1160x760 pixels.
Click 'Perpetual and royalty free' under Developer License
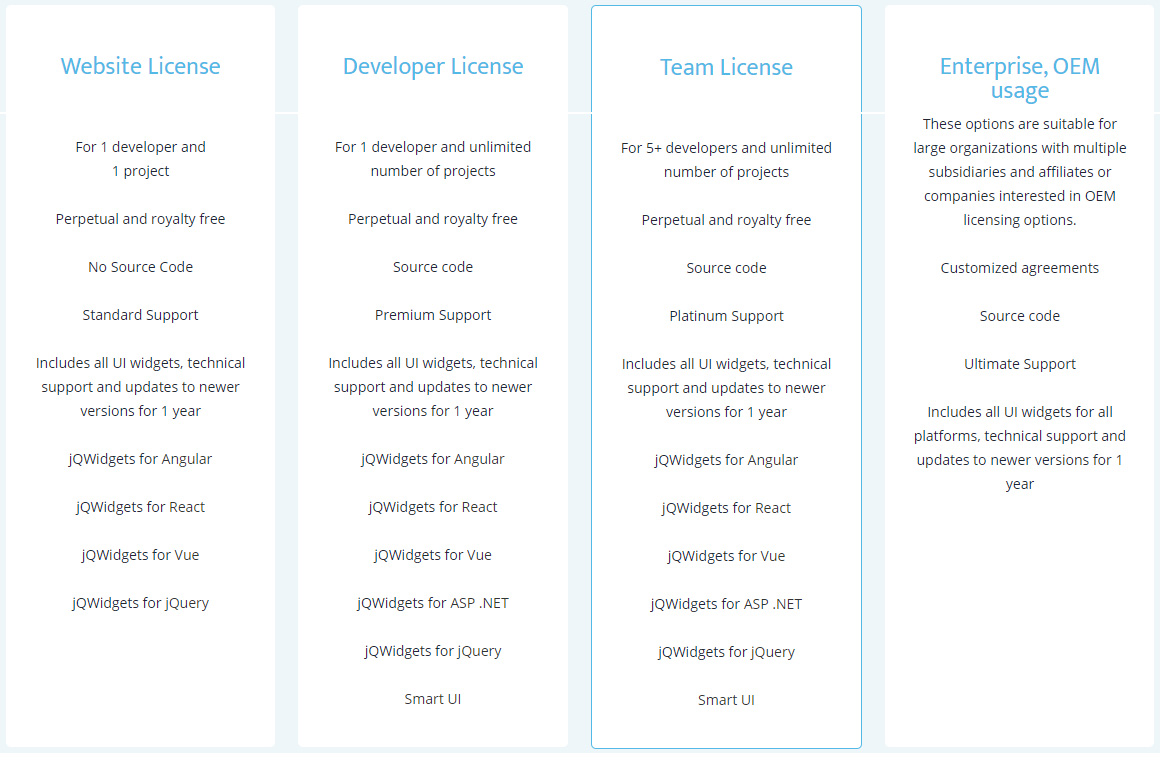[x=433, y=219]
